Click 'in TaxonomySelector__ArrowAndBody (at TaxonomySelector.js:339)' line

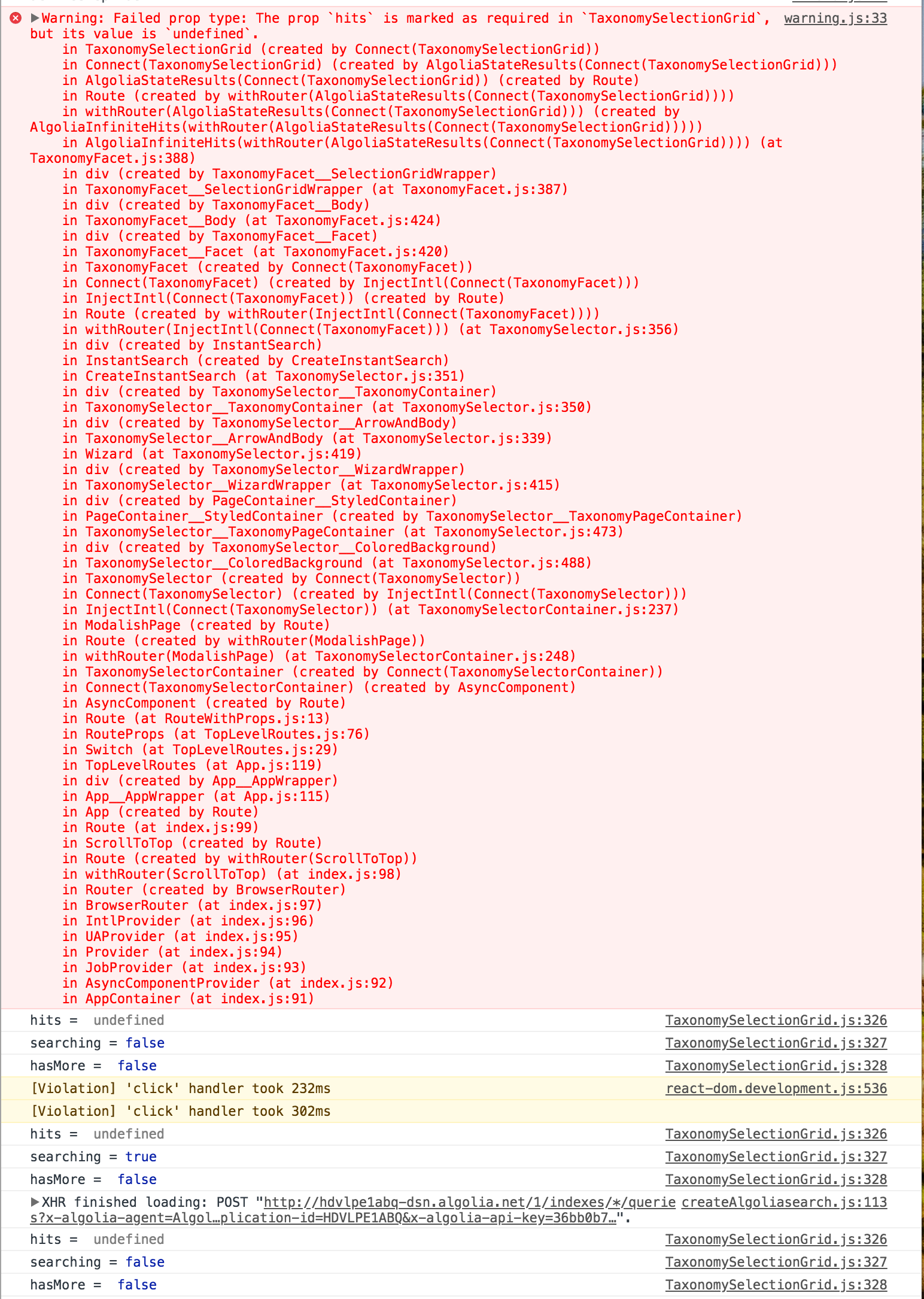(x=307, y=438)
